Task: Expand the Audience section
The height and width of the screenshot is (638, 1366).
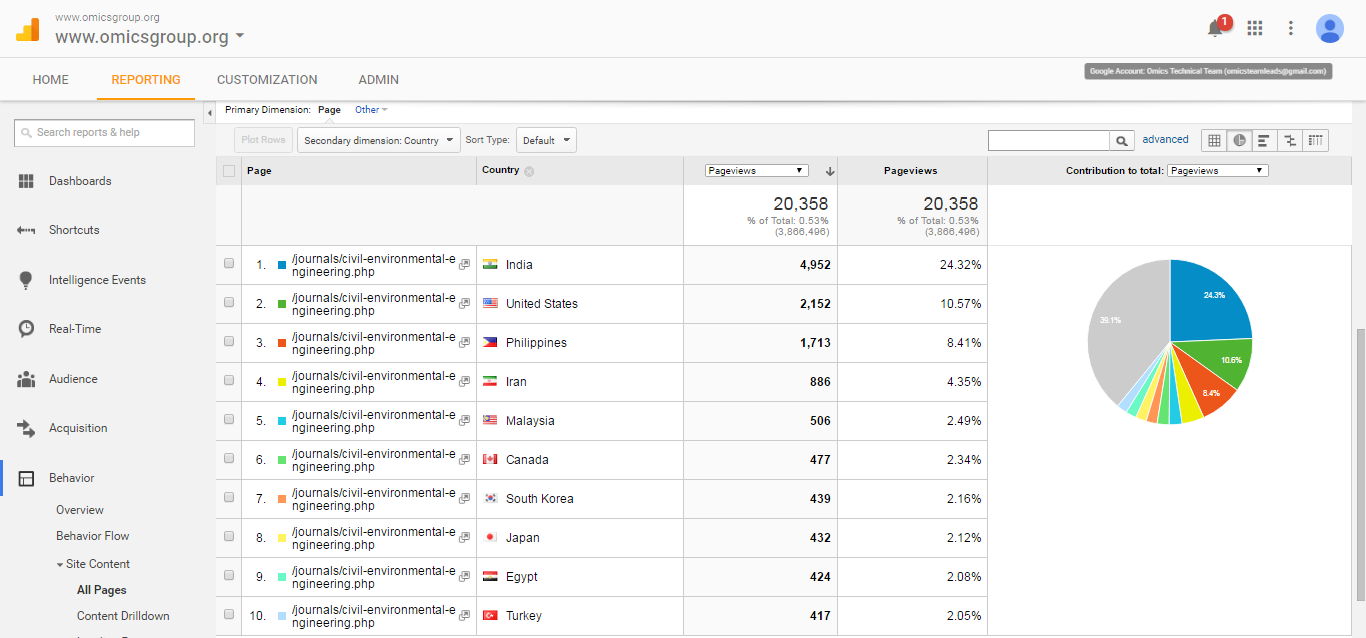Action: (x=73, y=379)
